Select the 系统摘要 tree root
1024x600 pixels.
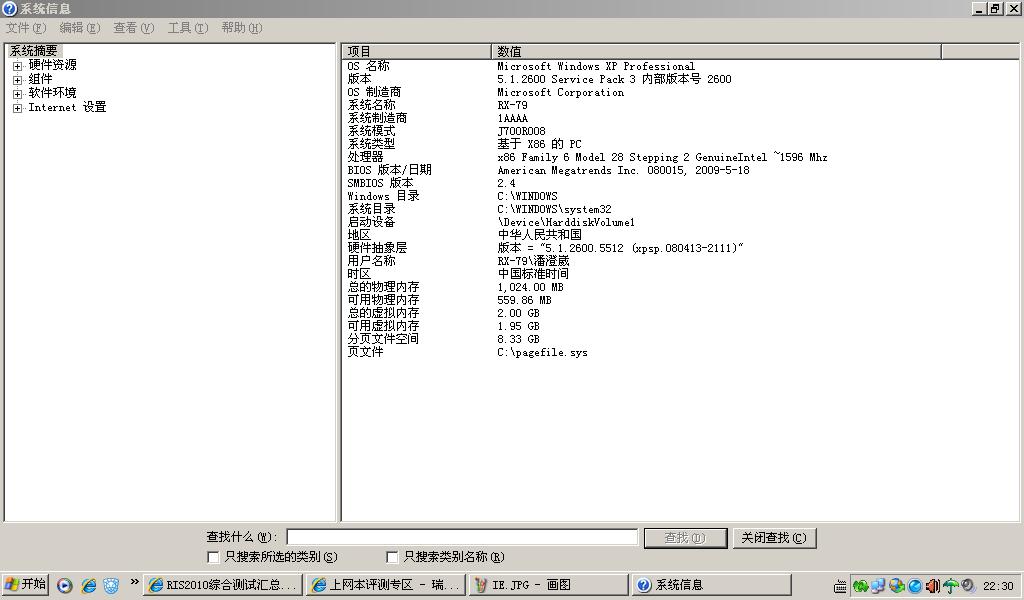pyautogui.click(x=33, y=50)
